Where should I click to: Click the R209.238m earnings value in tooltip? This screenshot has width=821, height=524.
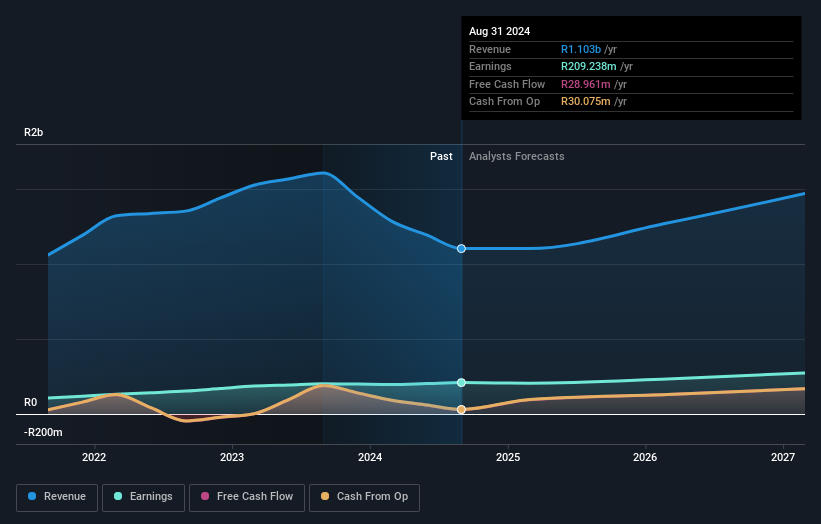point(589,66)
